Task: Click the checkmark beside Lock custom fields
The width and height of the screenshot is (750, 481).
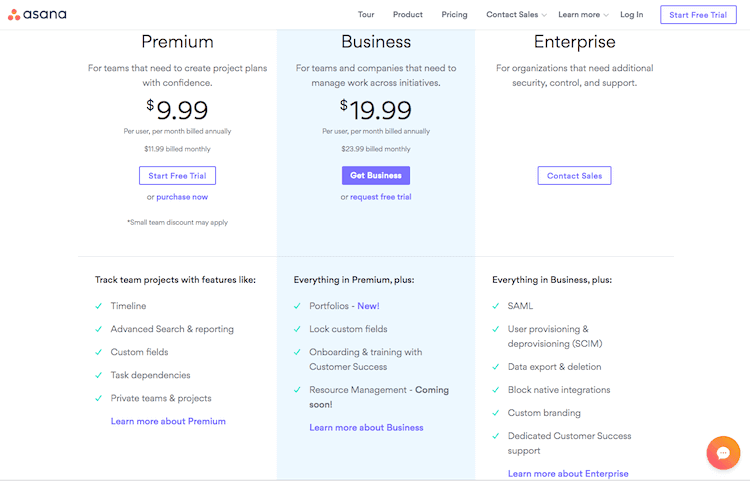Action: click(x=297, y=329)
